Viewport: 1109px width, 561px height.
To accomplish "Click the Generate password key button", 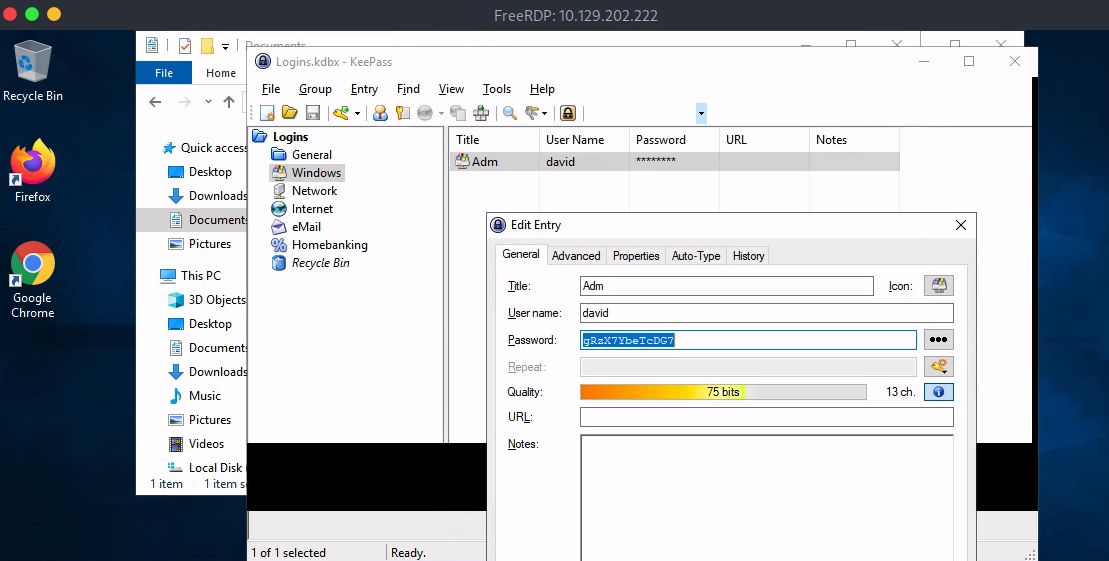I will (939, 366).
